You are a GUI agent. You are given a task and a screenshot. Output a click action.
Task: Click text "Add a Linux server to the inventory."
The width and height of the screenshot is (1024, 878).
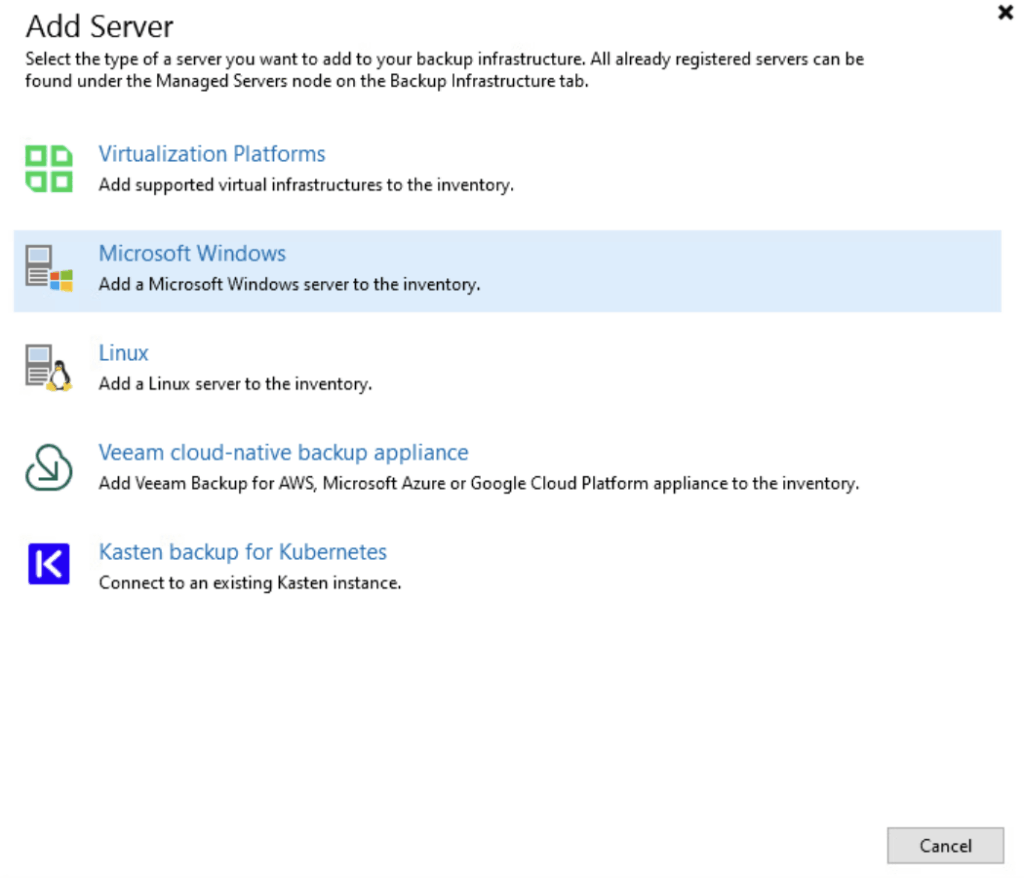[235, 384]
